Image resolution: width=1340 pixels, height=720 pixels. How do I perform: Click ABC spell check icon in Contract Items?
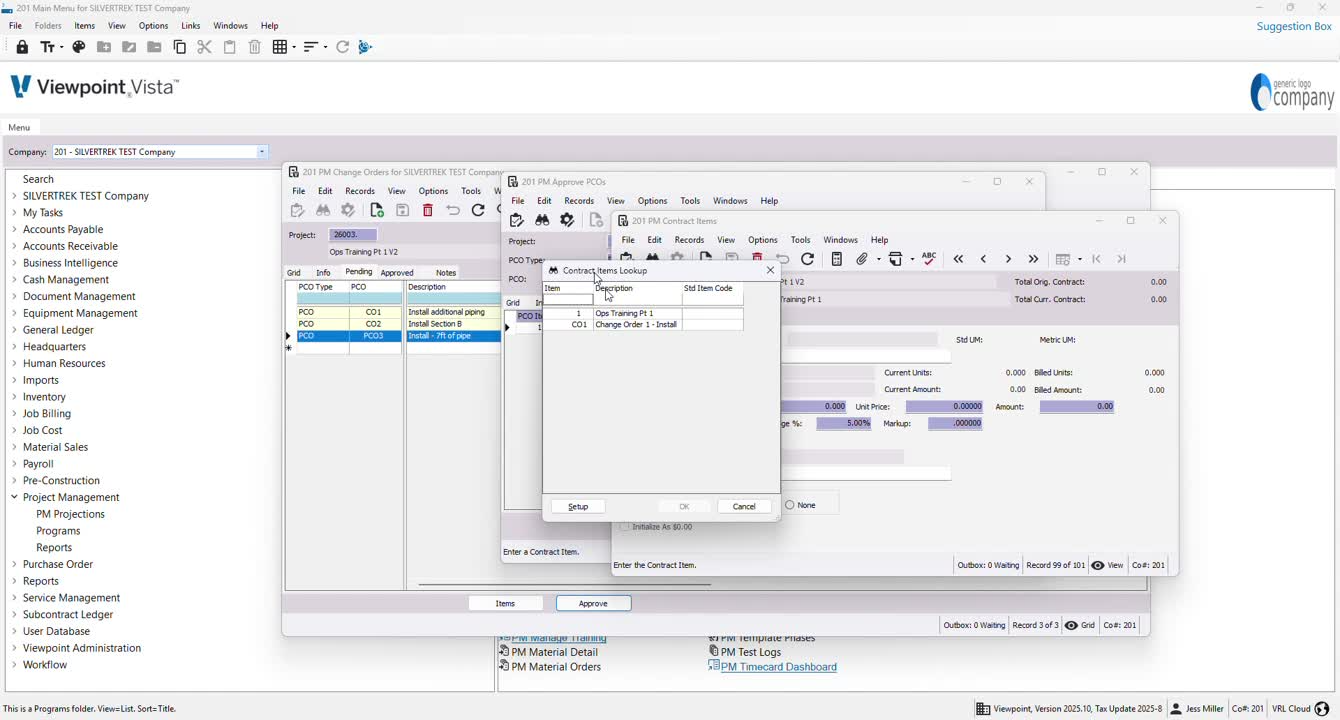[x=929, y=258]
